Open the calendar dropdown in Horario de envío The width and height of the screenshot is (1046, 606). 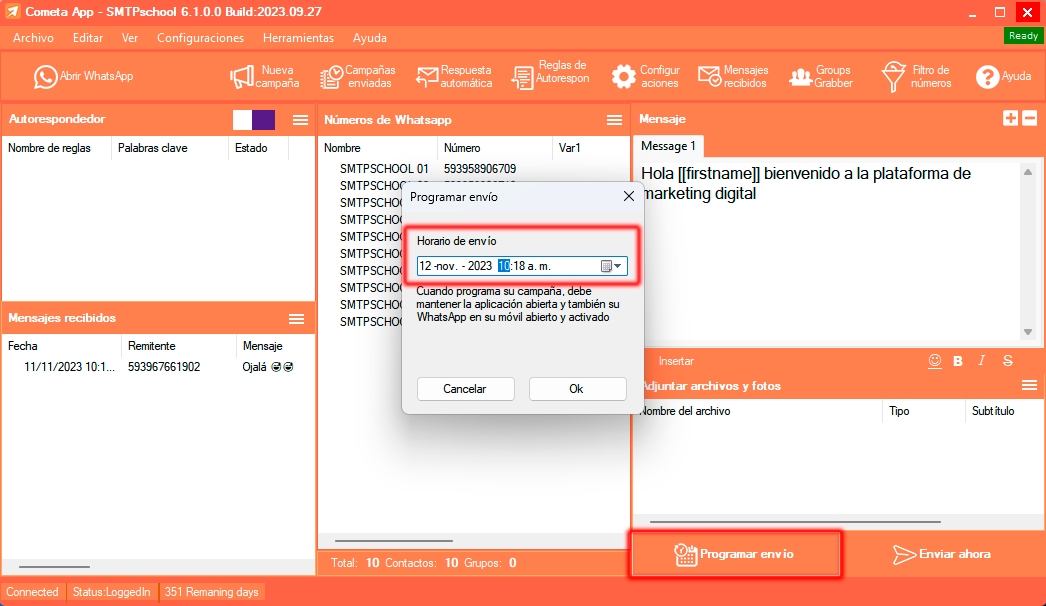tap(611, 266)
